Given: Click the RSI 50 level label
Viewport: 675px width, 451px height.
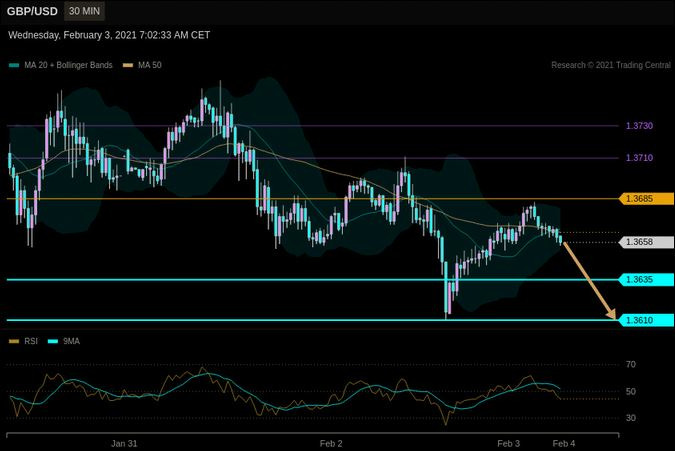Looking at the screenshot, I should 631,392.
